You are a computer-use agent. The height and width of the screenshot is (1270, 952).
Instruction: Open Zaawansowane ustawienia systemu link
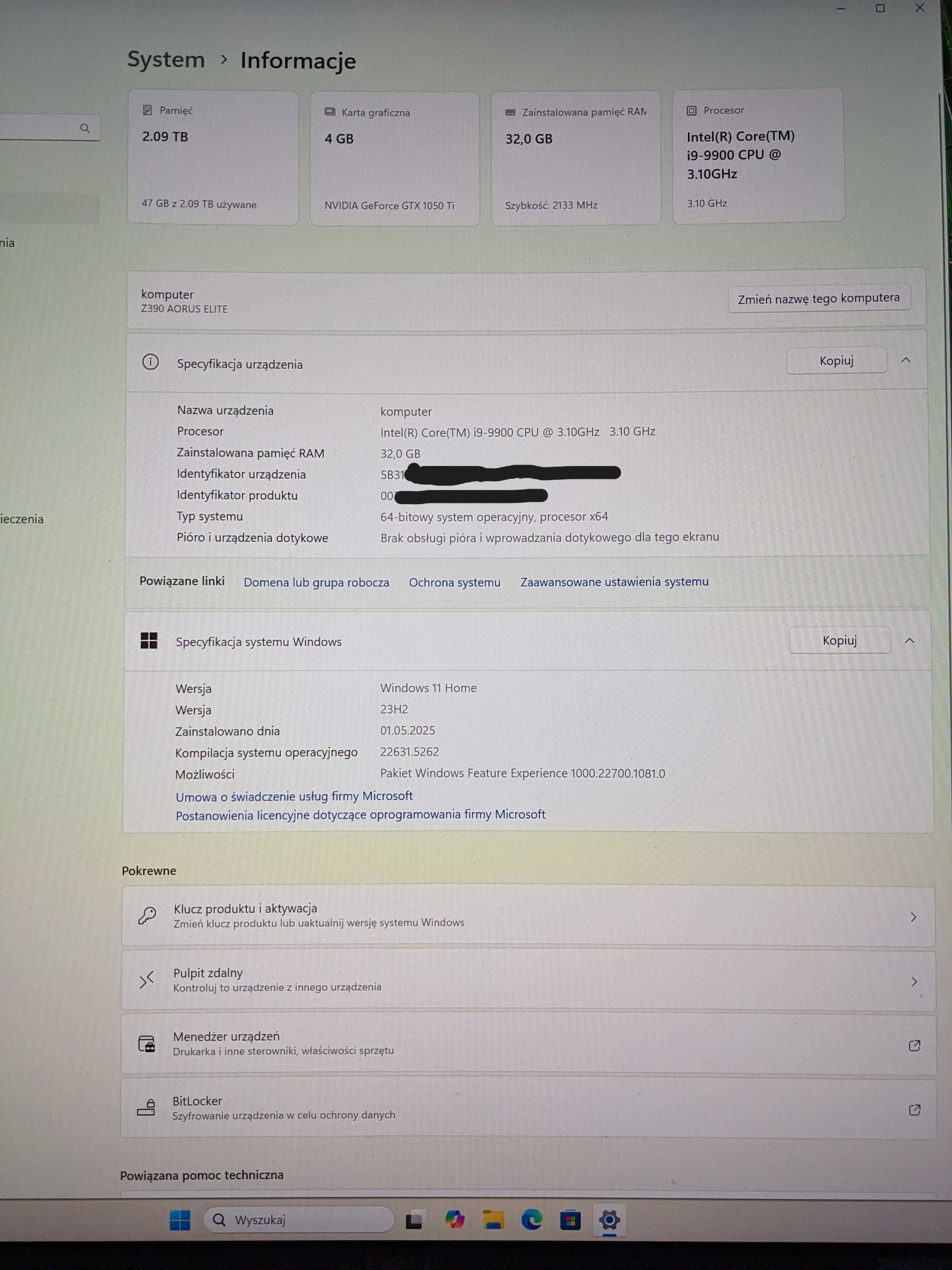coord(614,581)
